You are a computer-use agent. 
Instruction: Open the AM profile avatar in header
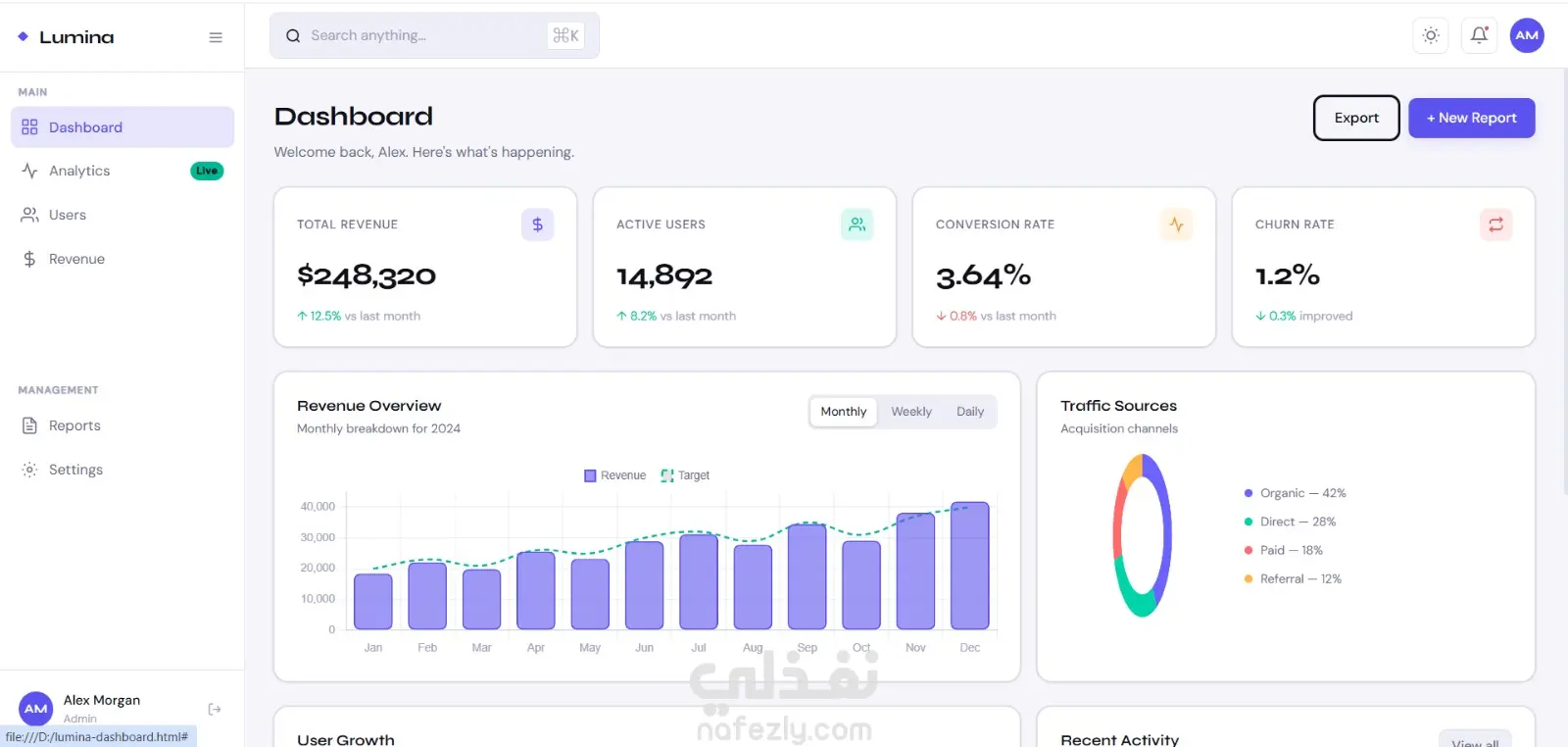[1527, 35]
